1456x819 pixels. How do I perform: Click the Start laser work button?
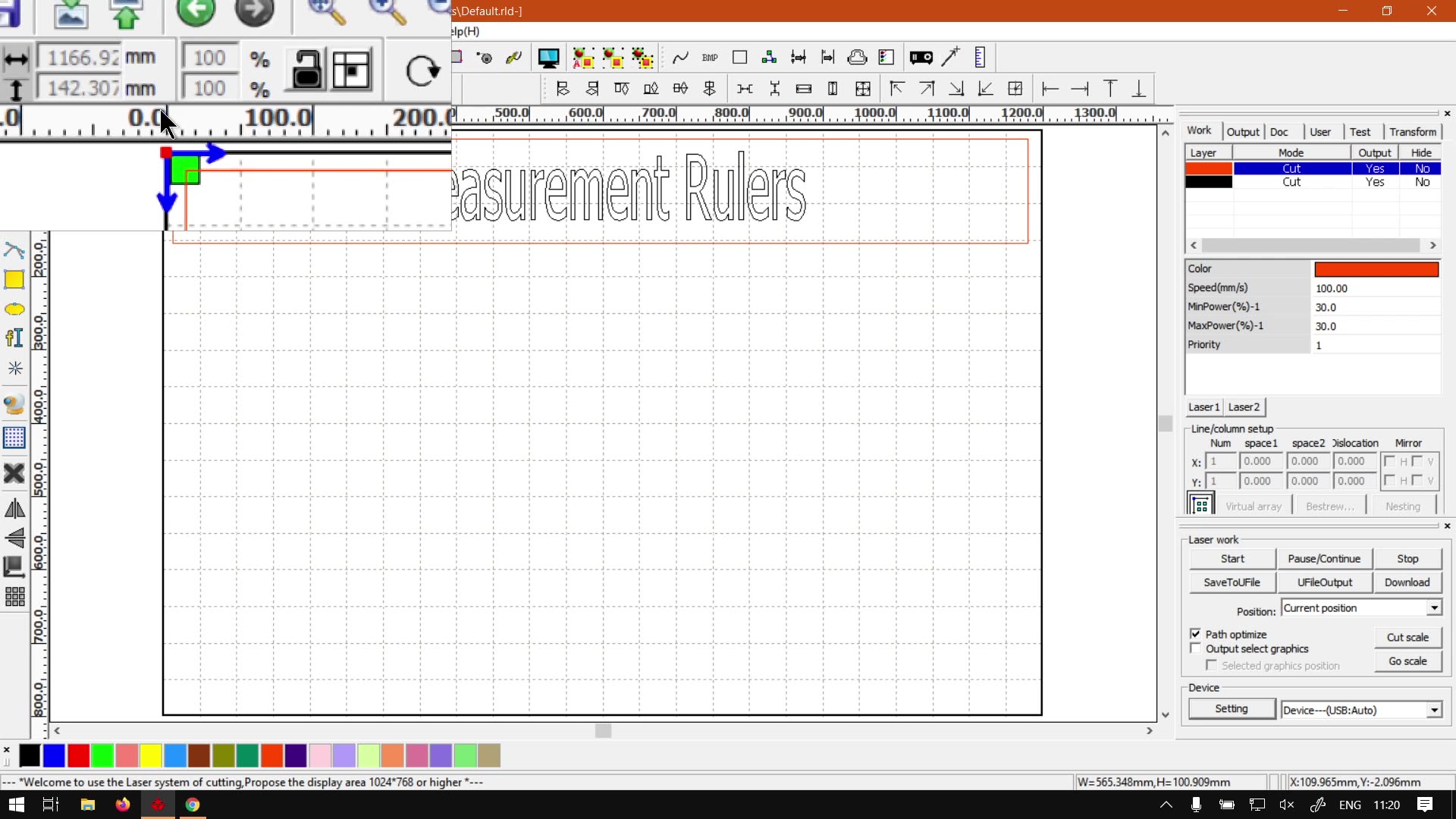(x=1232, y=559)
